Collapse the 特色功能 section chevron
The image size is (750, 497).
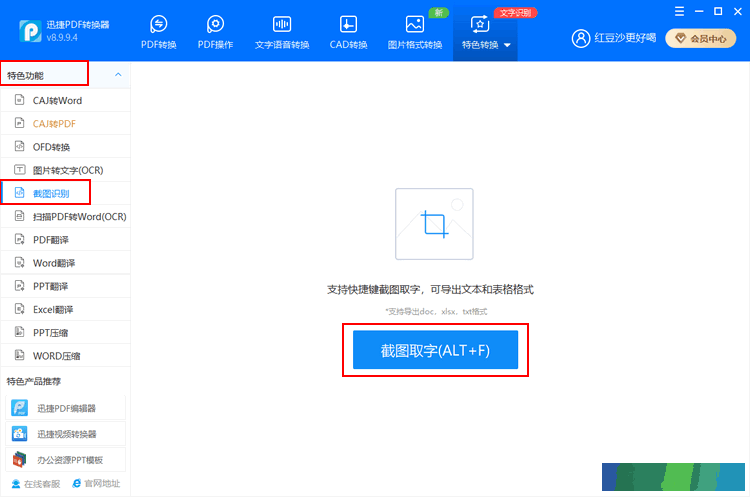[118, 75]
